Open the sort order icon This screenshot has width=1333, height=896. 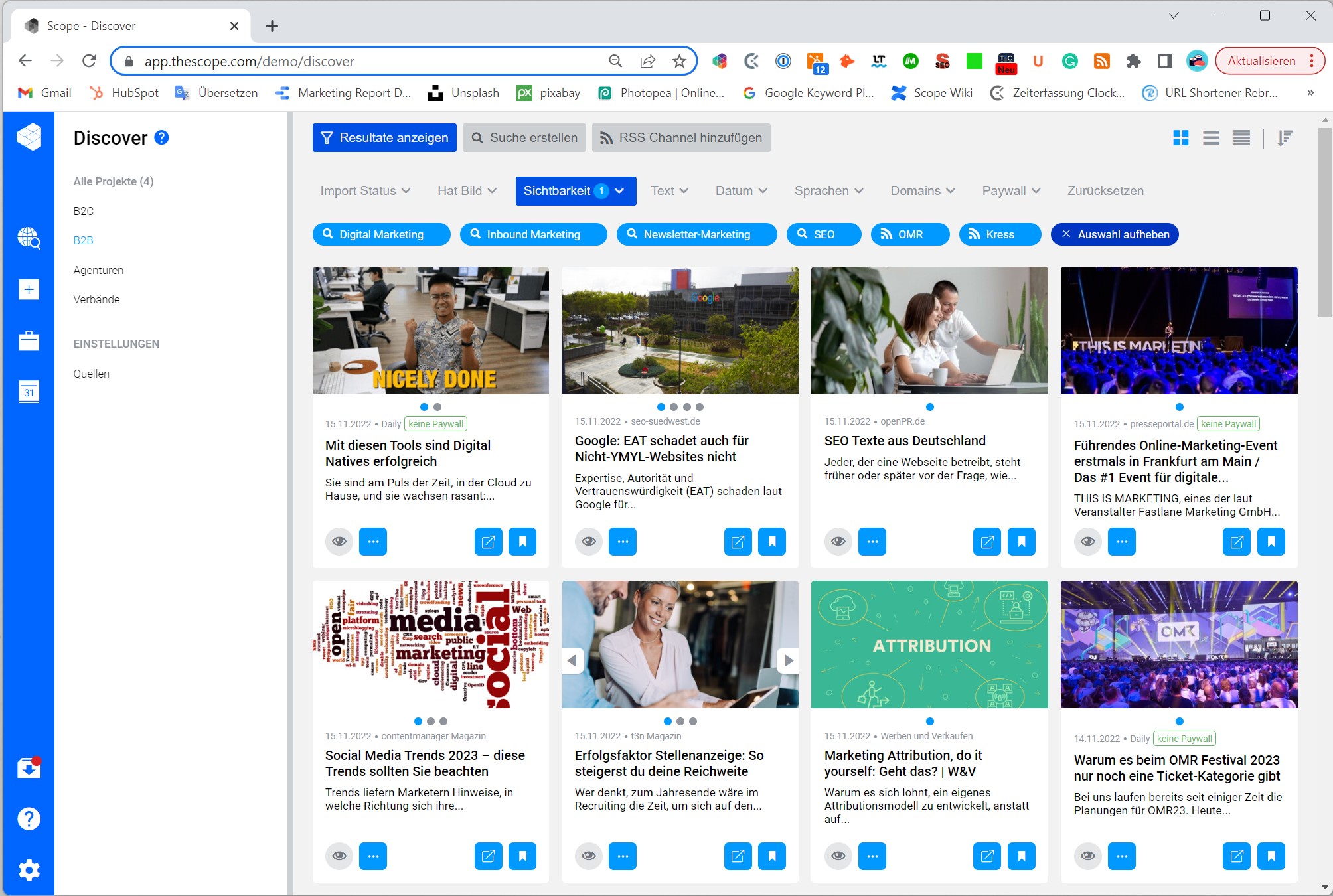[x=1285, y=138]
